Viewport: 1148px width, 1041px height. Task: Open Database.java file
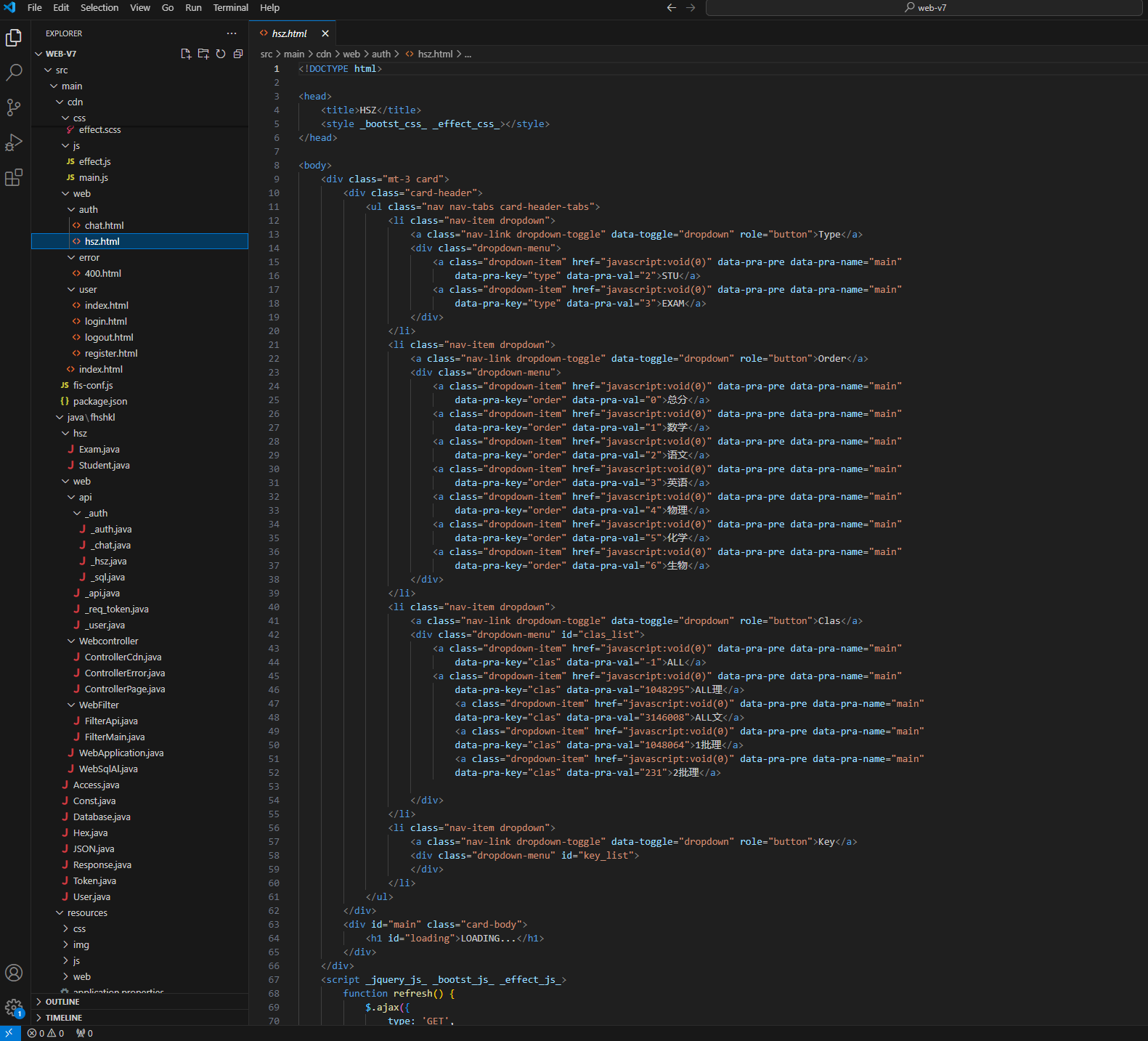point(139,817)
